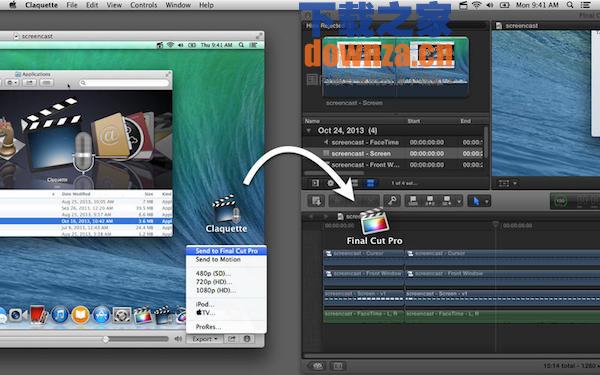Image resolution: width=600 pixels, height=375 pixels.
Task: Select the ProRes export option
Action: coord(208,327)
